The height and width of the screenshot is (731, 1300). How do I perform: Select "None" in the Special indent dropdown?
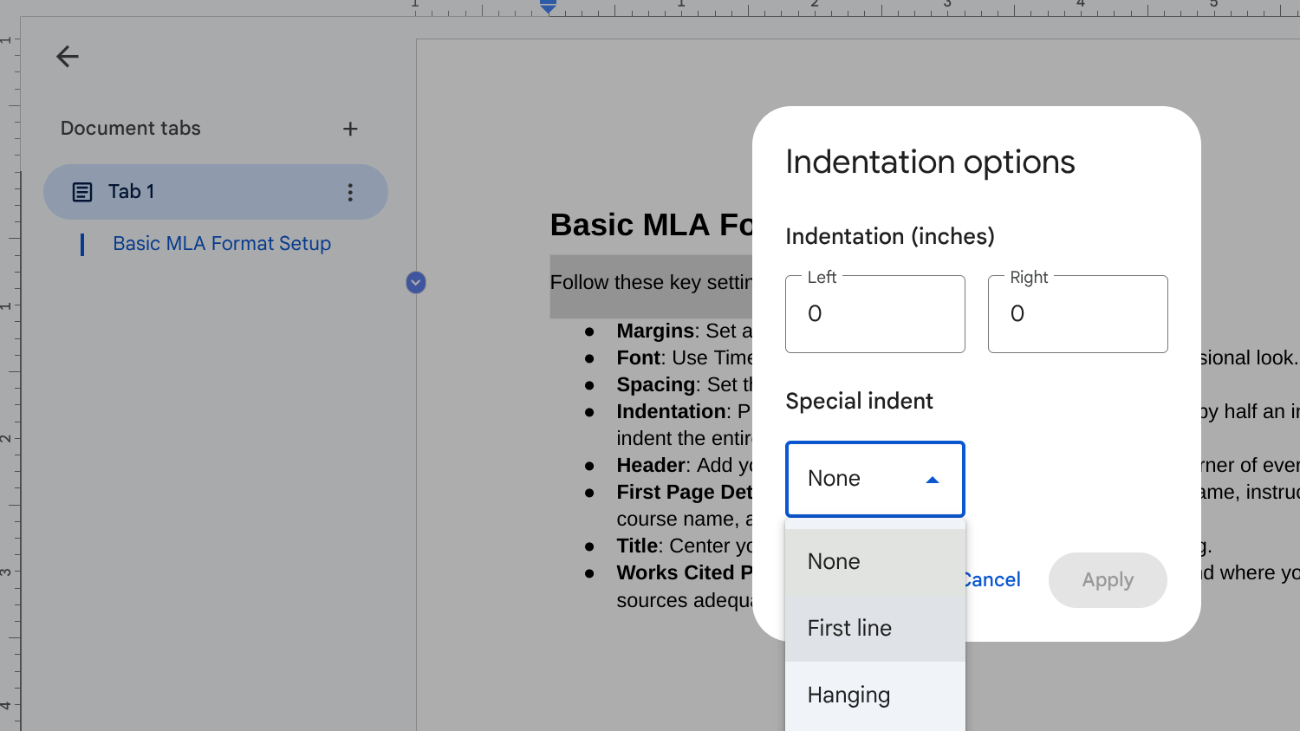833,561
